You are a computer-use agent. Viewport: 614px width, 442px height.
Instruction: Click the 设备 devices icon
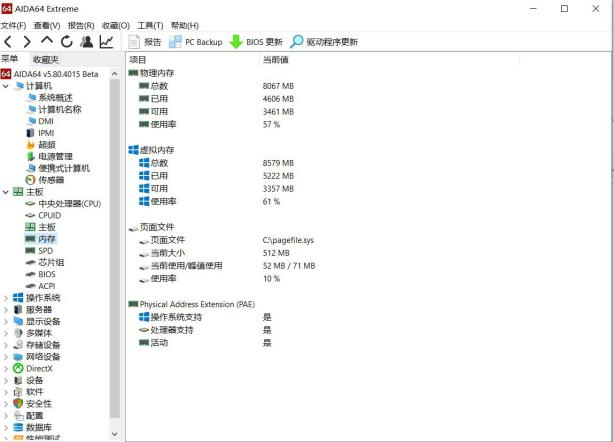point(18,380)
